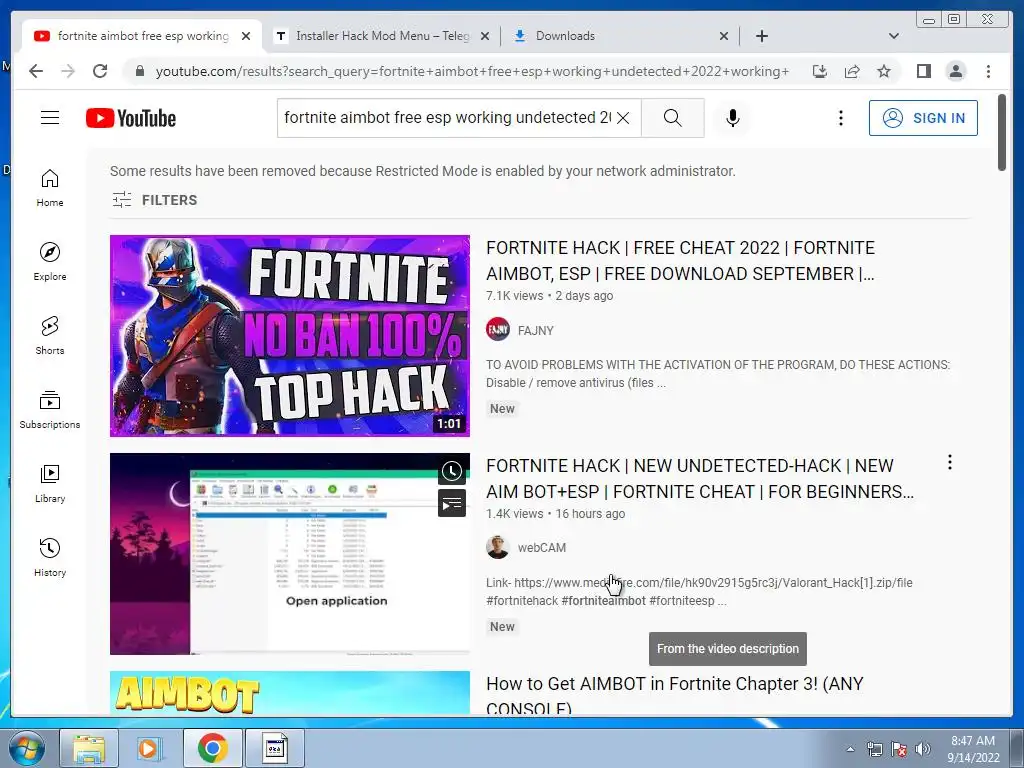Visit FAJNY channel name link
Screen dimensions: 1024x768
(536, 330)
